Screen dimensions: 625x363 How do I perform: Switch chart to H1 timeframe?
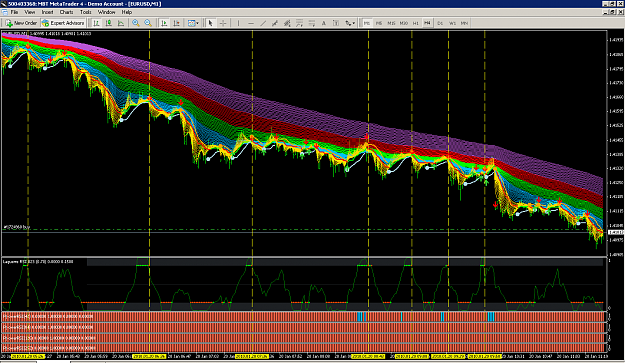coord(415,23)
